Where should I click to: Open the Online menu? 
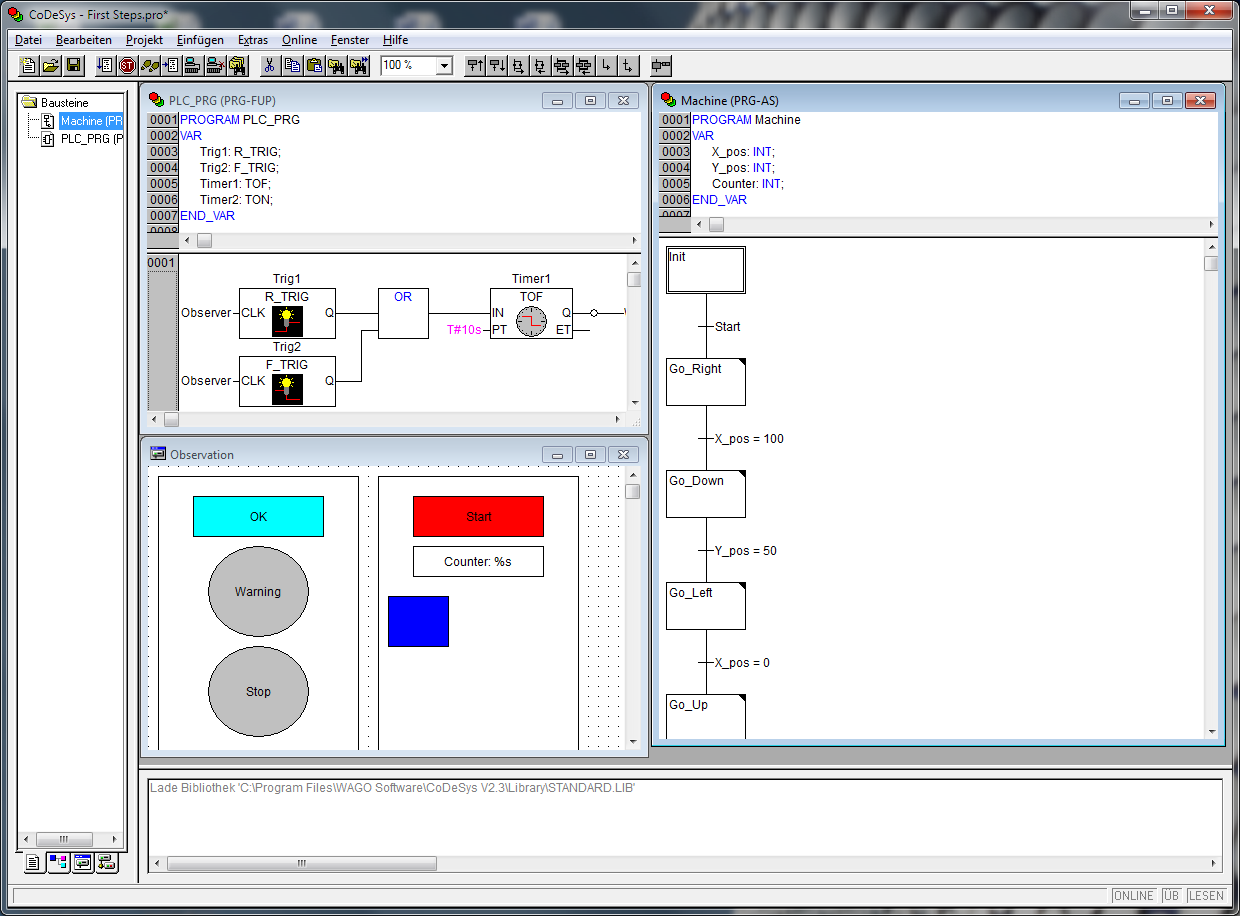pyautogui.click(x=299, y=40)
